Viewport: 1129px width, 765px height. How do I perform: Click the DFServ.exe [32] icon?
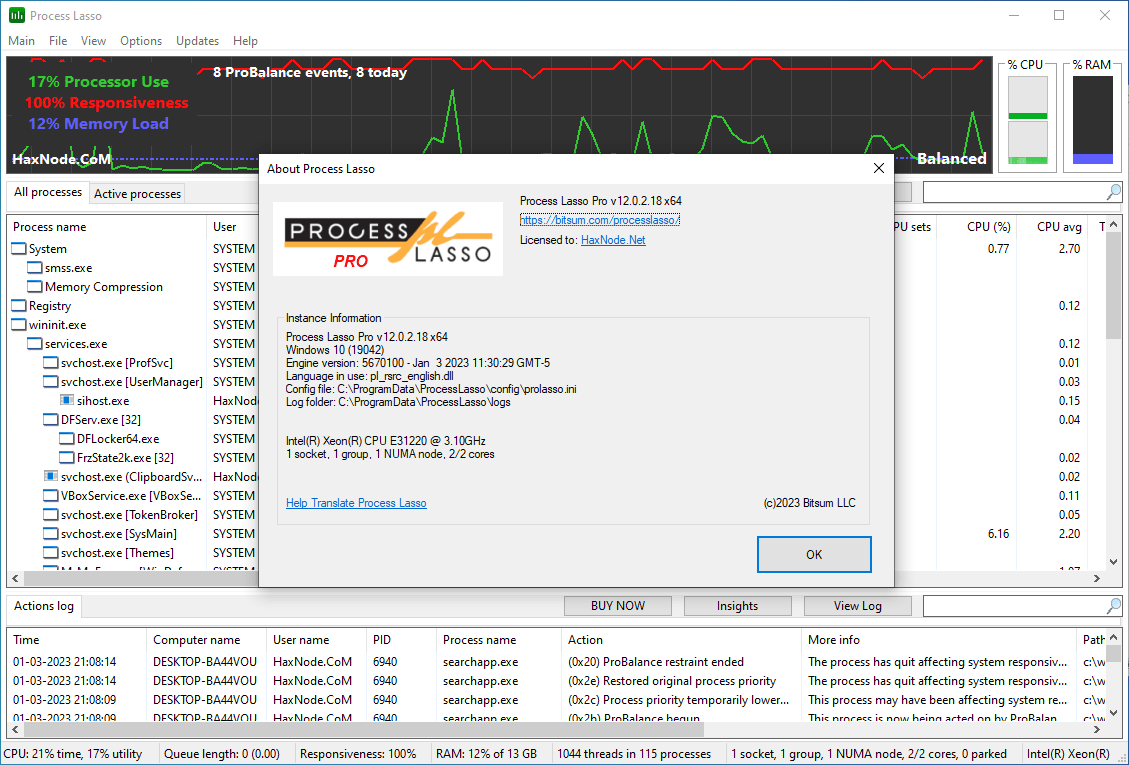pyautogui.click(x=51, y=419)
